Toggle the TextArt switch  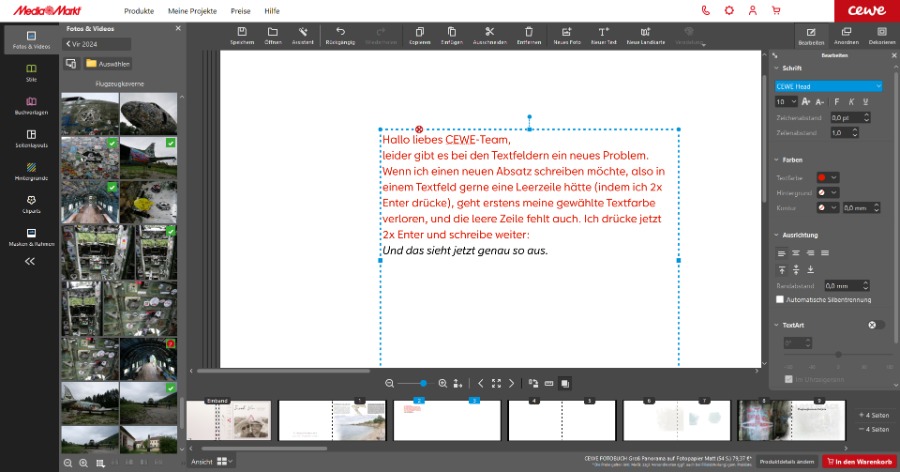[x=877, y=325]
